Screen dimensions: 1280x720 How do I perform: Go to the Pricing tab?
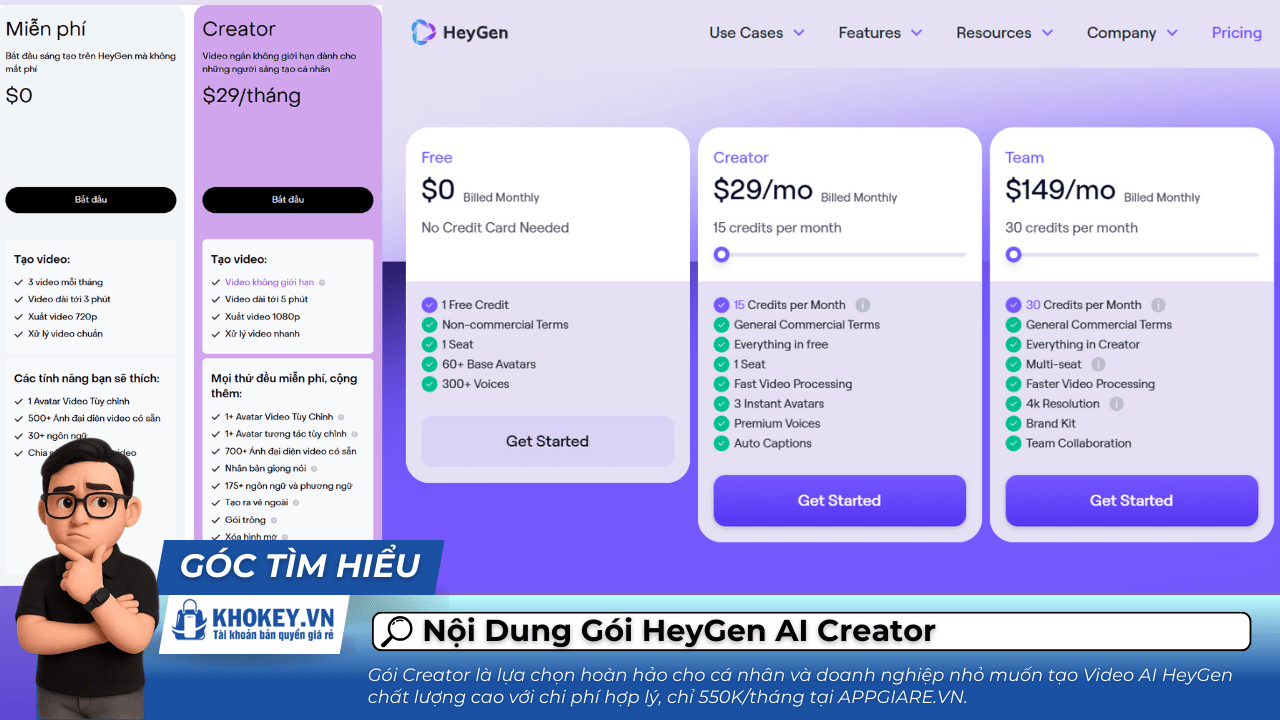[x=1236, y=33]
